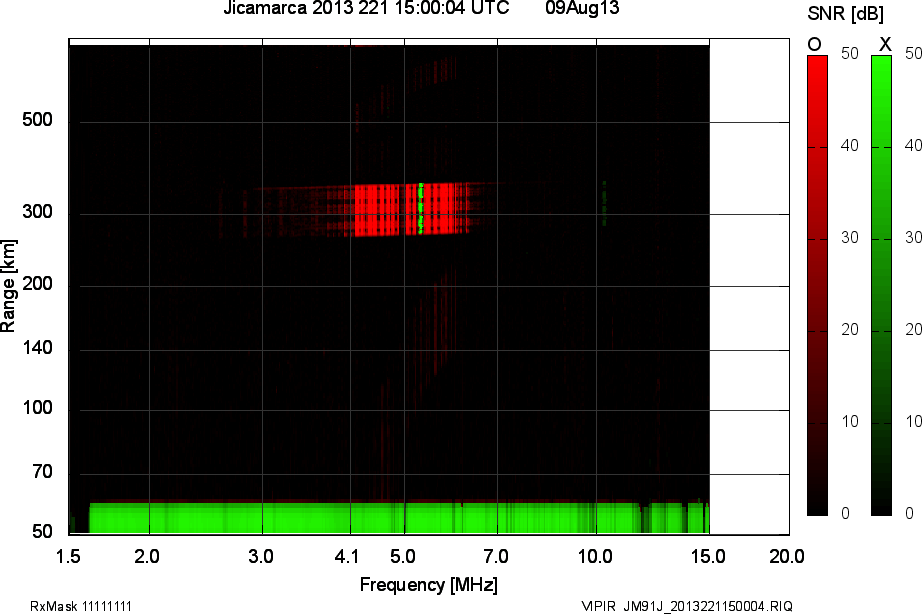
Task: Click the bright green band near 50 km
Action: click(x=360, y=518)
